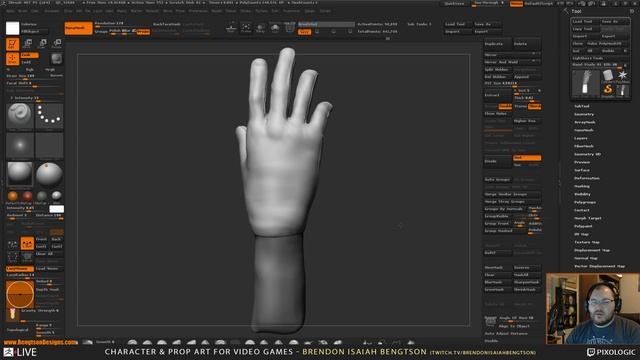
Task: Adjust the Draw Size slider
Action: coord(35,77)
